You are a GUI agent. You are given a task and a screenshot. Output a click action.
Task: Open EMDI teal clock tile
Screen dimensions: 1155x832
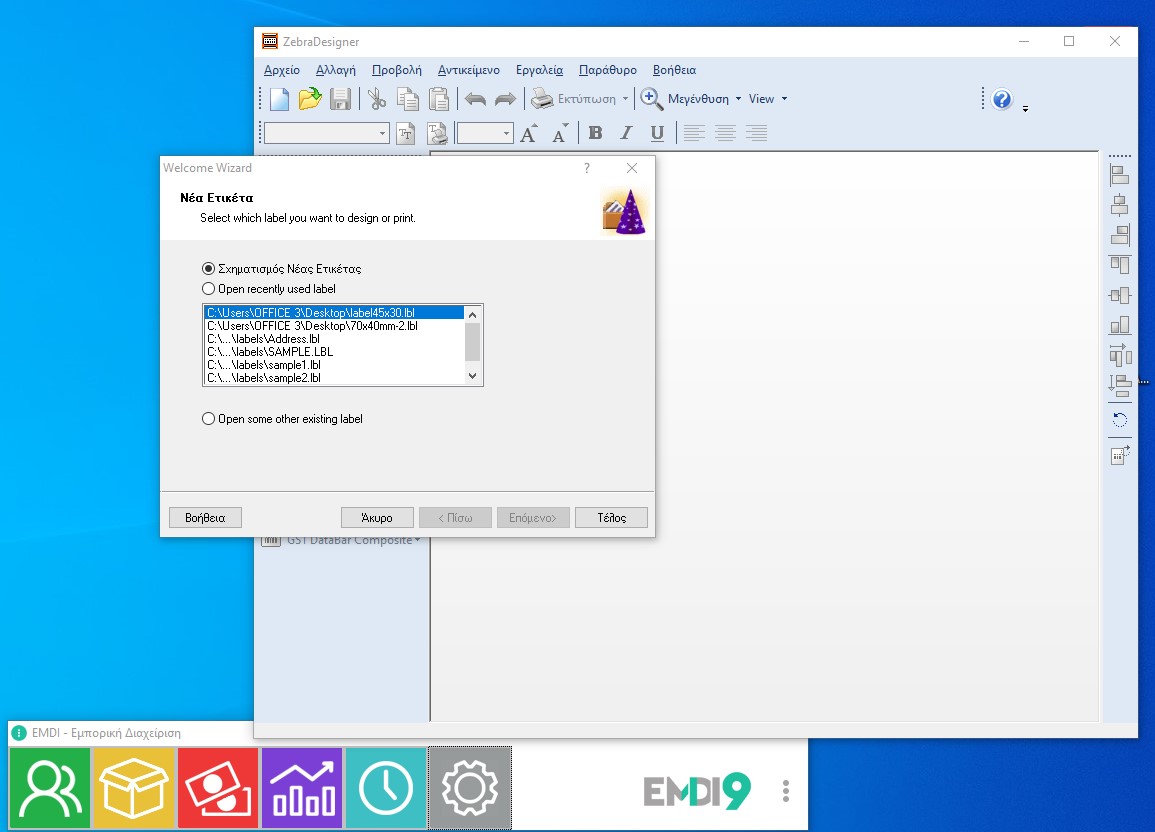386,789
